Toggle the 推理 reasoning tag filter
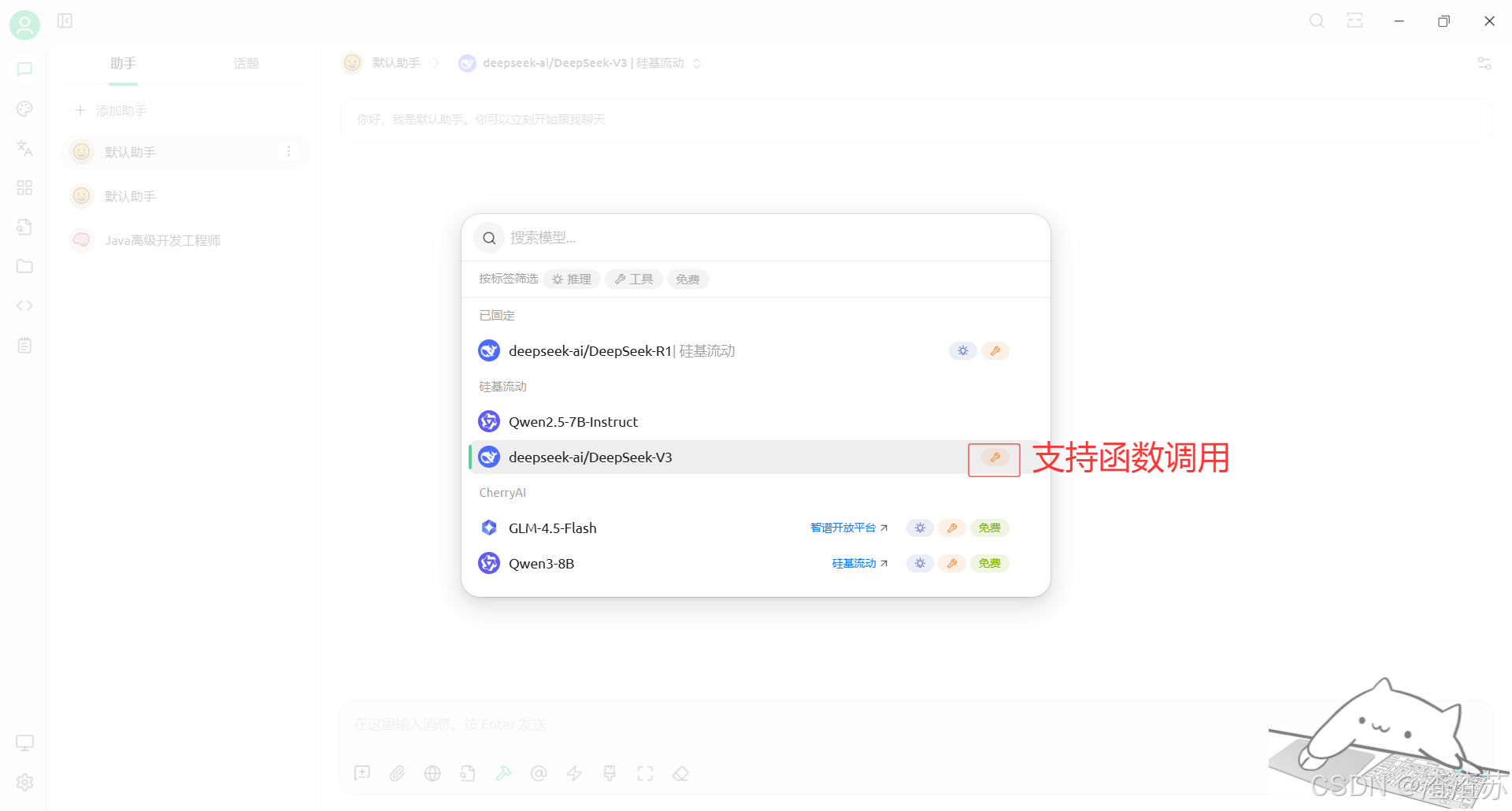The height and width of the screenshot is (811, 1512). [x=572, y=279]
